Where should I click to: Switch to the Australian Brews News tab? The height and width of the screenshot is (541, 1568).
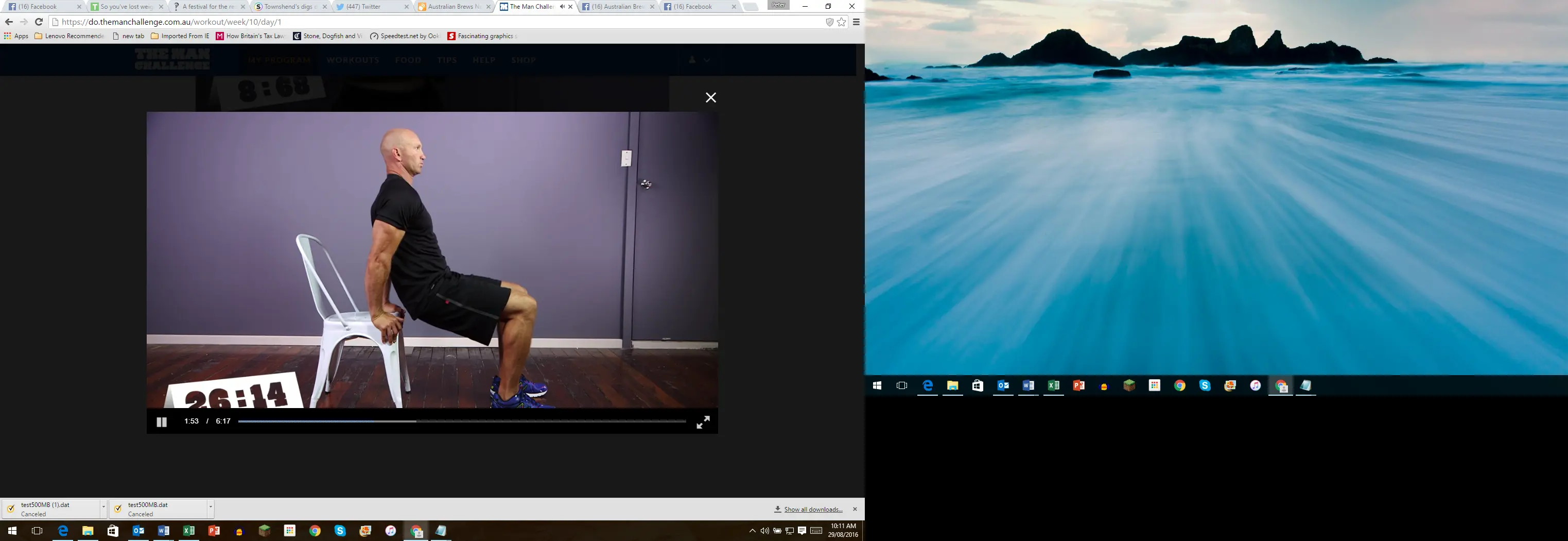450,7
